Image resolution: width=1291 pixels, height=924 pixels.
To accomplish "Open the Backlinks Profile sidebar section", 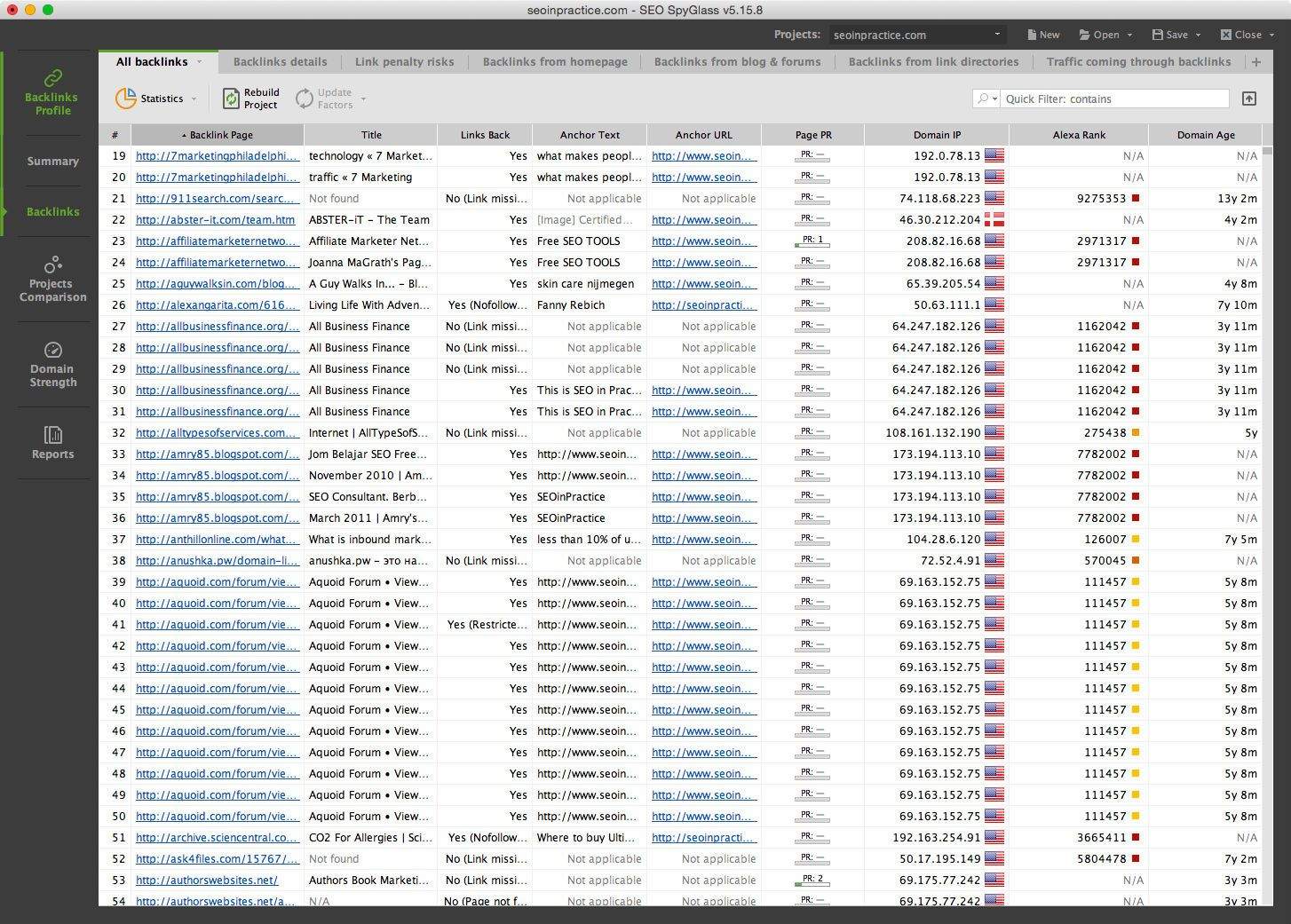I will pos(51,92).
